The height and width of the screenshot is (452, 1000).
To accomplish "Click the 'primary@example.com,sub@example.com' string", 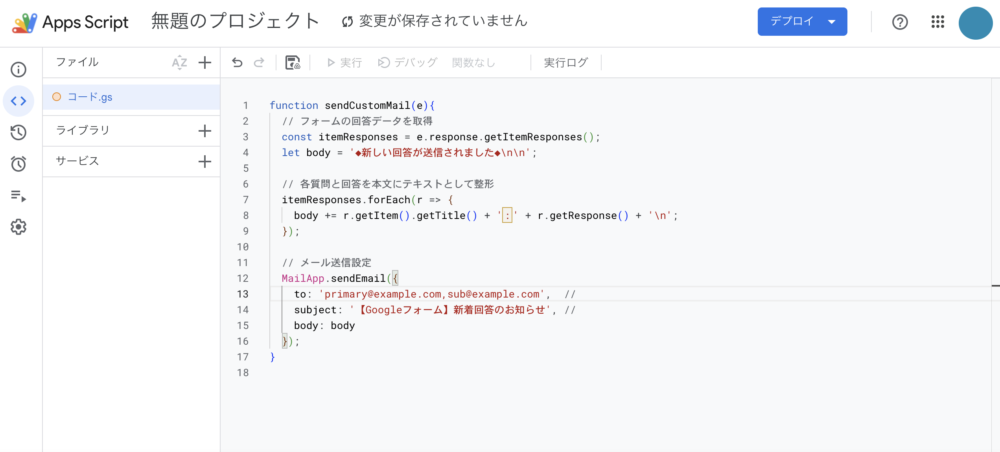I will [431, 294].
